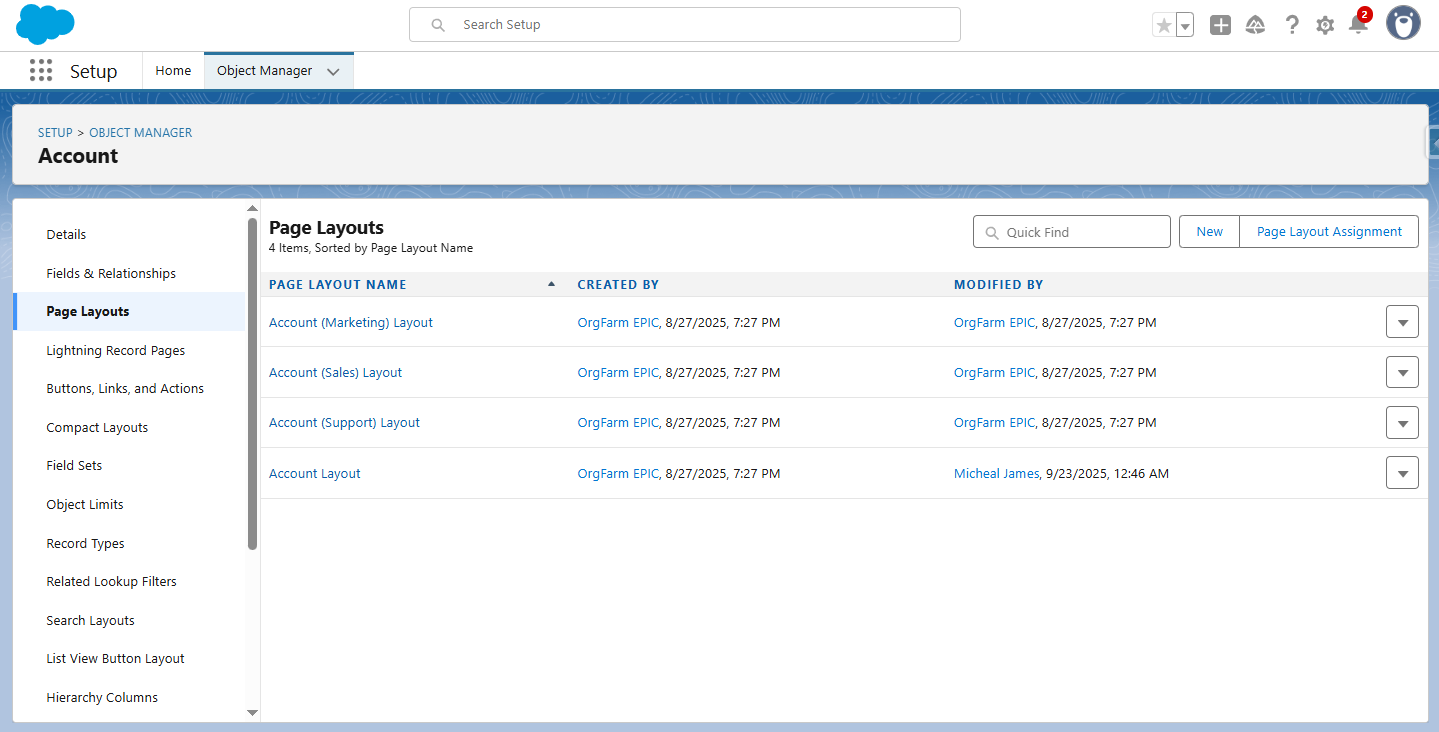1439x732 pixels.
Task: Open the Account Layout link
Action: click(315, 474)
